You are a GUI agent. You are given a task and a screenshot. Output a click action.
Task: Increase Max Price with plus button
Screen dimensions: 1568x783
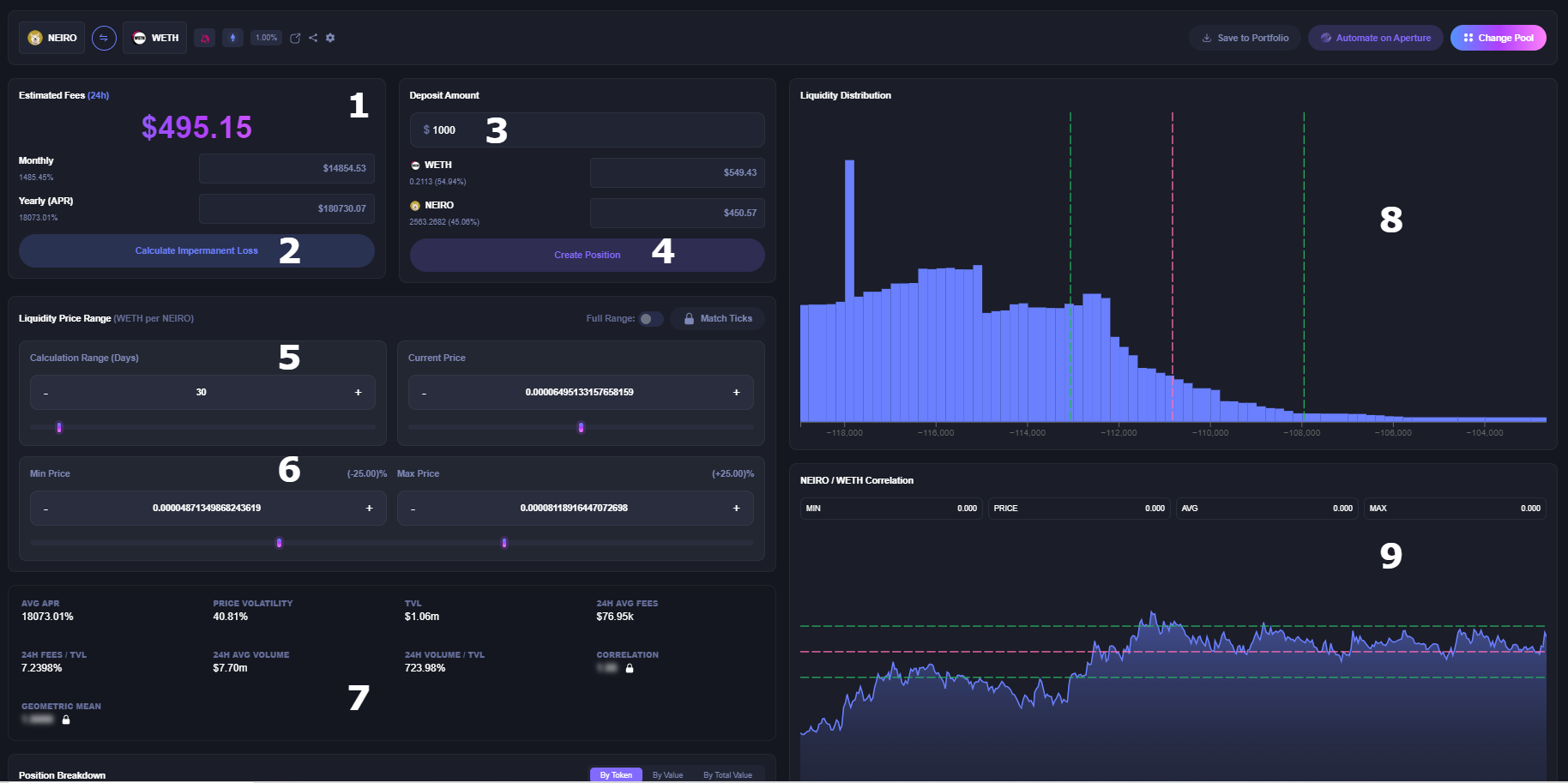tap(736, 509)
